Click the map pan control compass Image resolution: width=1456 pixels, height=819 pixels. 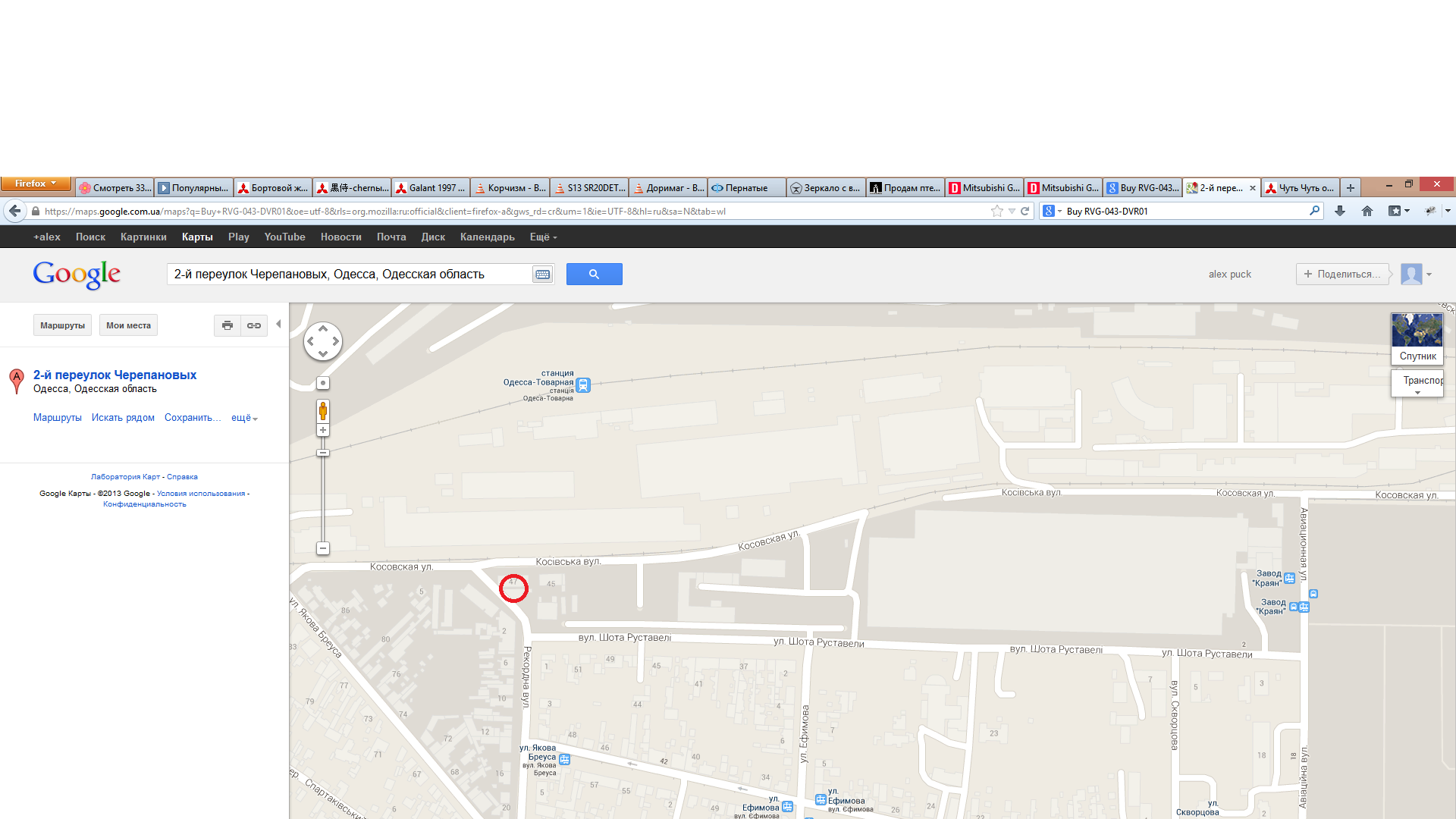click(x=323, y=341)
